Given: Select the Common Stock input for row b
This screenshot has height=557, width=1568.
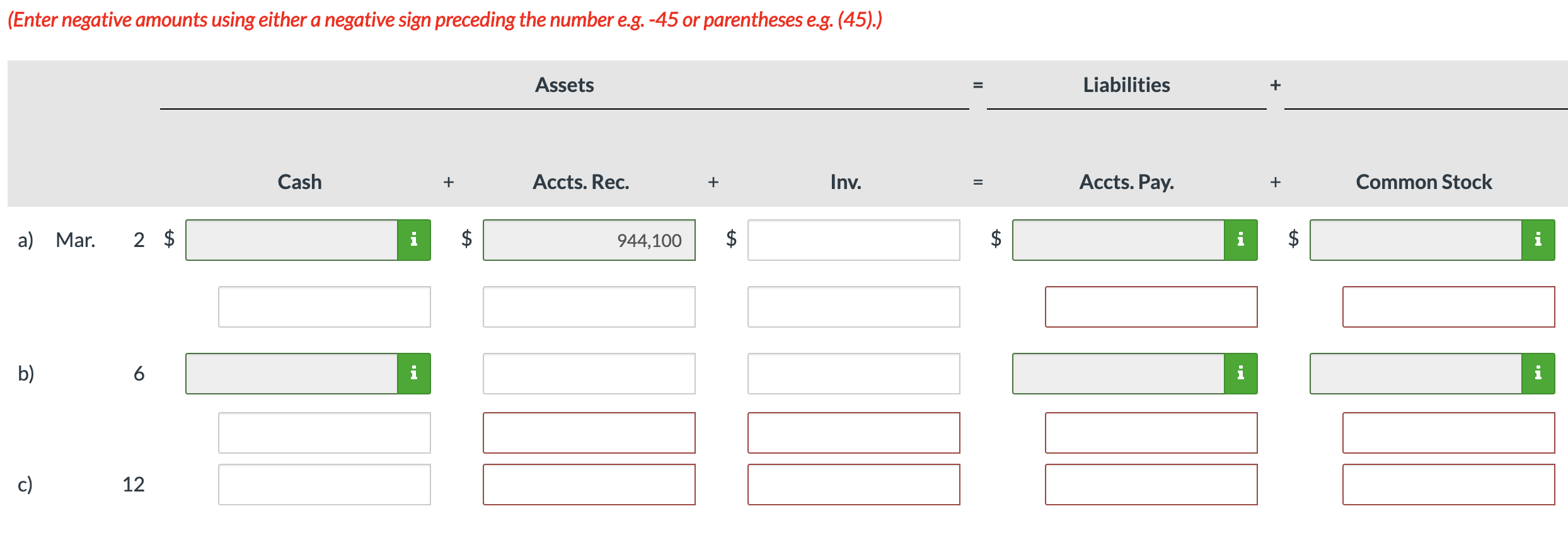Looking at the screenshot, I should (1416, 374).
